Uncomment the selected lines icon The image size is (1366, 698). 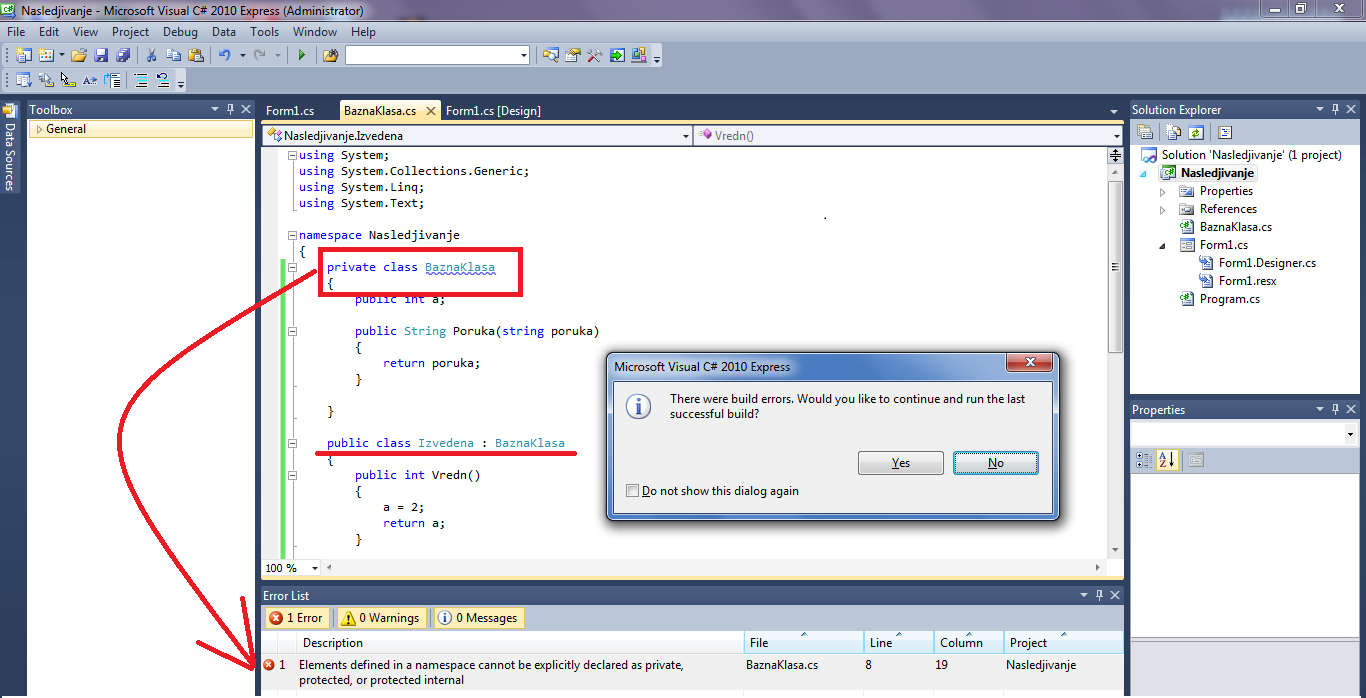click(163, 80)
